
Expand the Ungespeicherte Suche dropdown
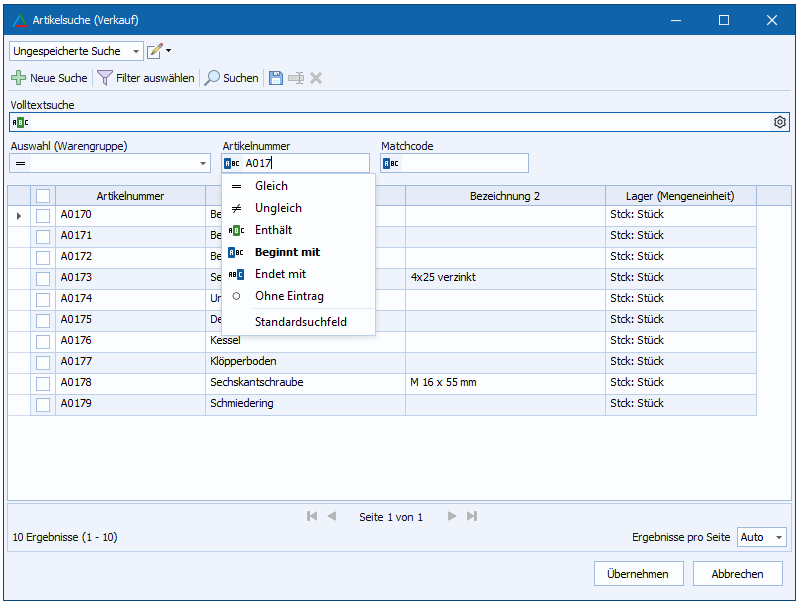(136, 51)
